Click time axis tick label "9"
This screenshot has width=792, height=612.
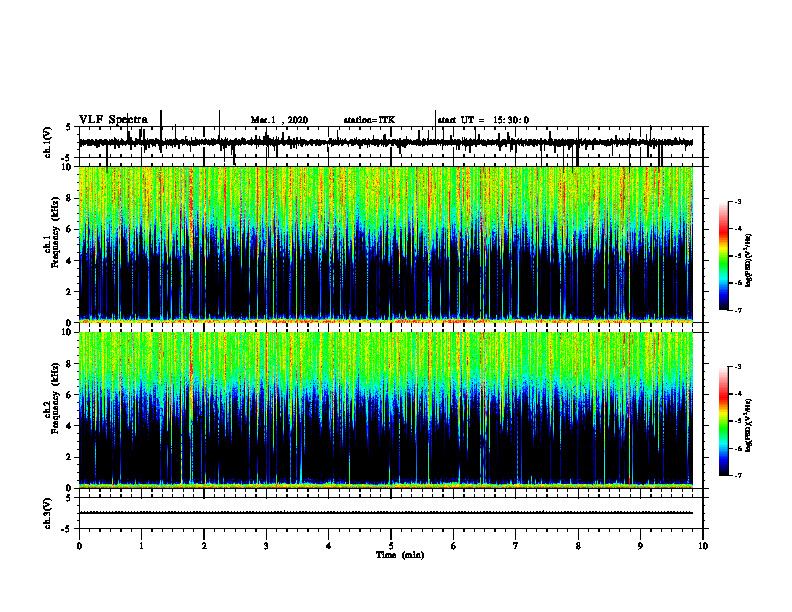click(640, 546)
